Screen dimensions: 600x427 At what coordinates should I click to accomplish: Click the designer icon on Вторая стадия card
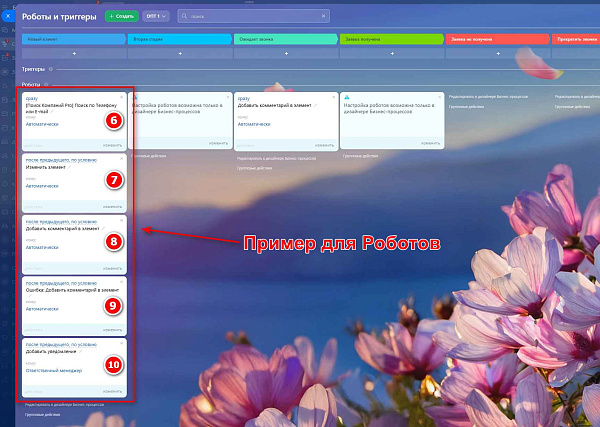[x=135, y=98]
